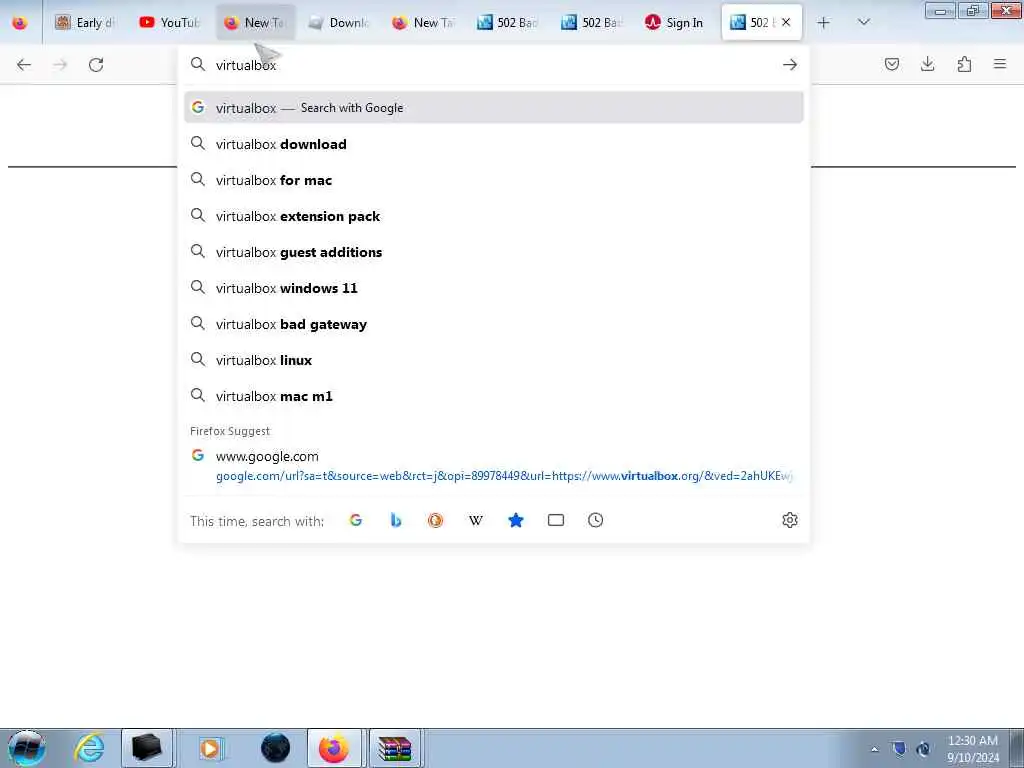1024x768 pixels.
Task: Select 'virtualbox bad gateway' suggestion
Action: [x=494, y=324]
